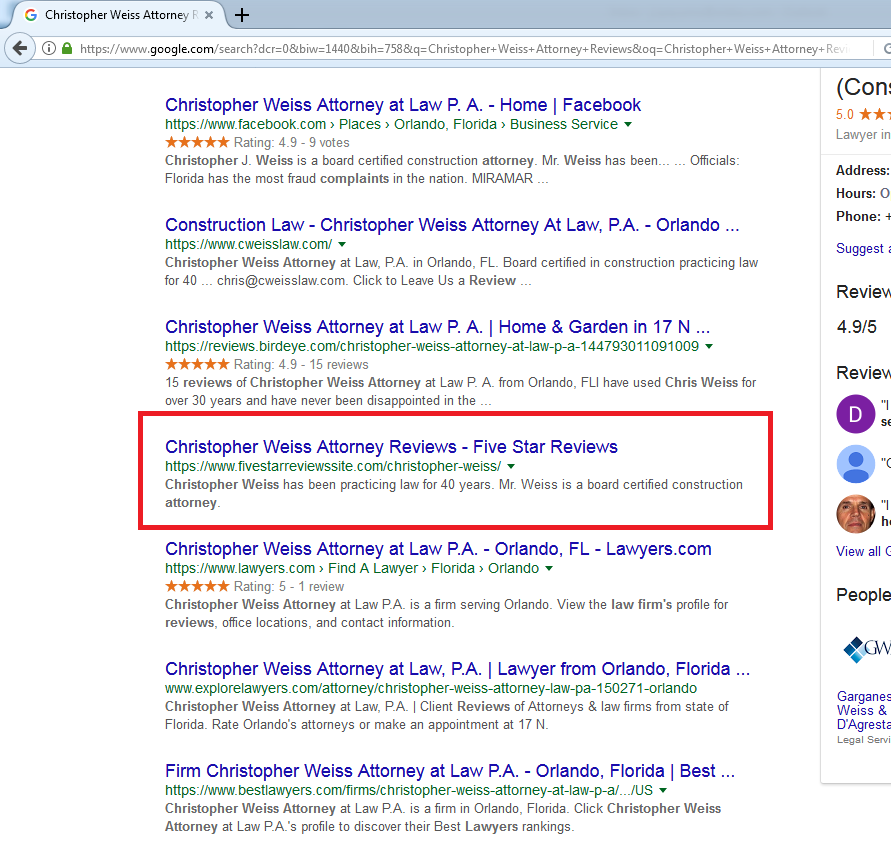Click the reviewer photo of man's face
This screenshot has height=847, width=891.
[855, 514]
